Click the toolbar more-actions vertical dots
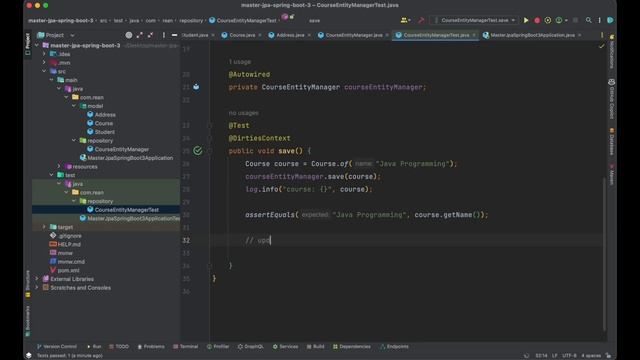 click(599, 20)
